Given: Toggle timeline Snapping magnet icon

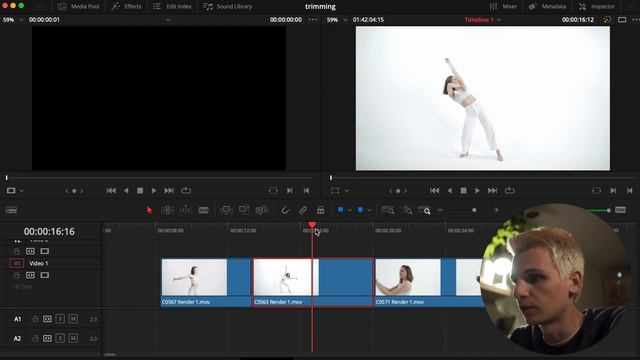Looking at the screenshot, I should point(285,210).
